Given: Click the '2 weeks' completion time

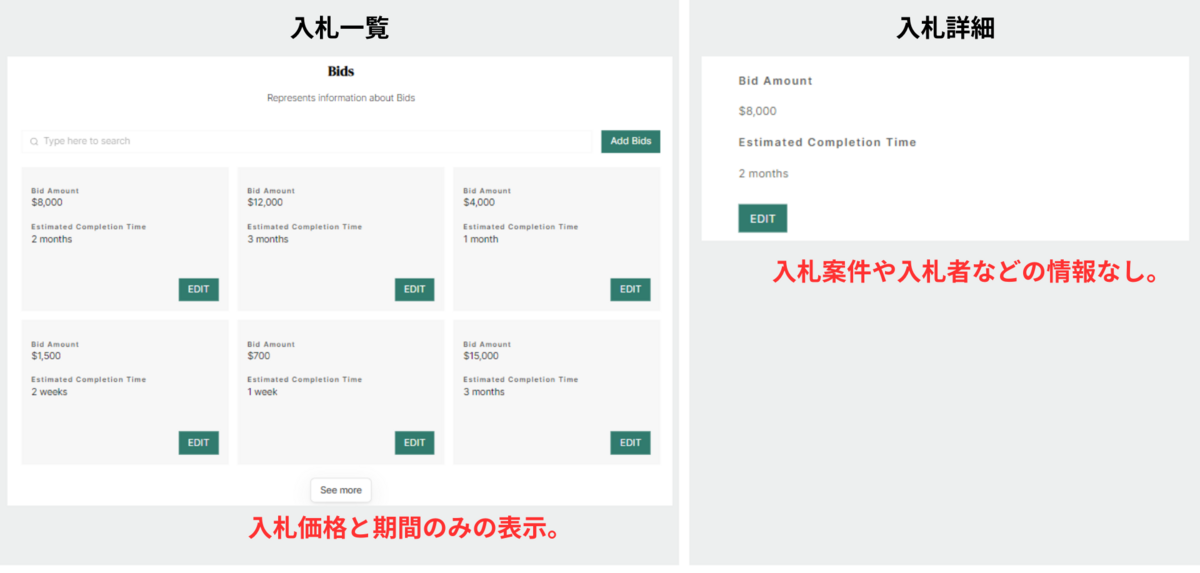Looking at the screenshot, I should 50,392.
